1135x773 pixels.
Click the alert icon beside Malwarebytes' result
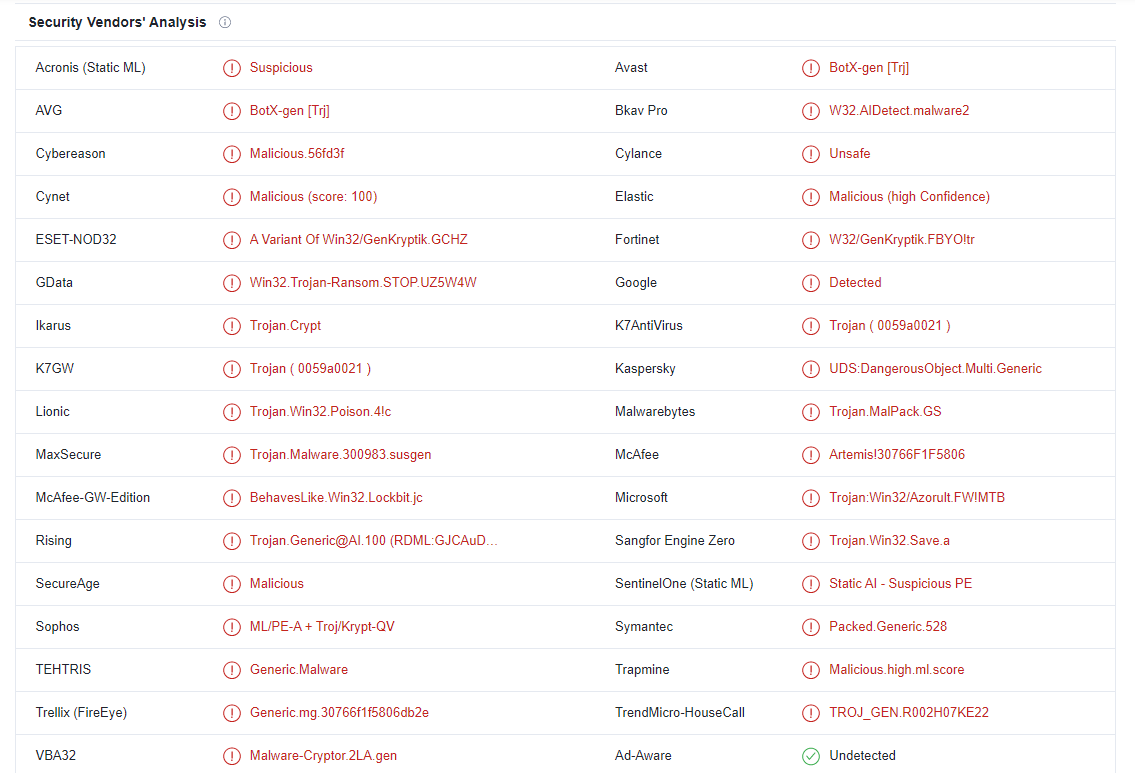(x=811, y=412)
